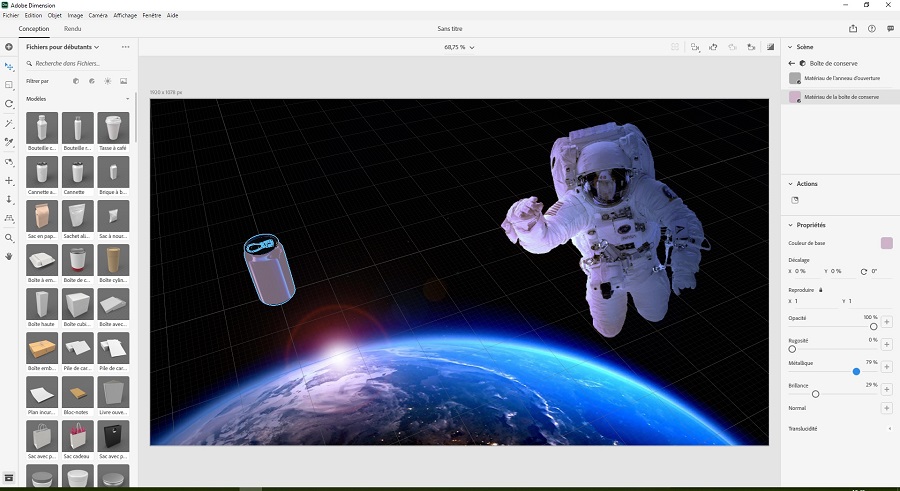Select the Zoom magnifier tool

click(9, 238)
